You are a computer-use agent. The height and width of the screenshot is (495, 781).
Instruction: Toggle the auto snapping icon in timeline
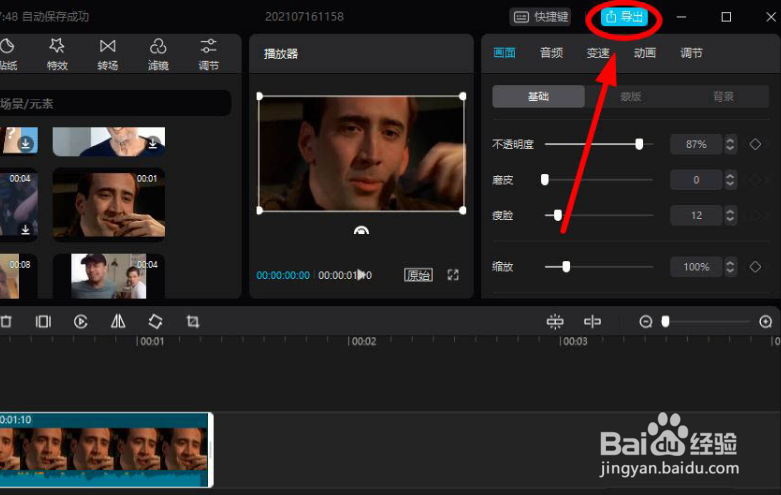[x=555, y=322]
